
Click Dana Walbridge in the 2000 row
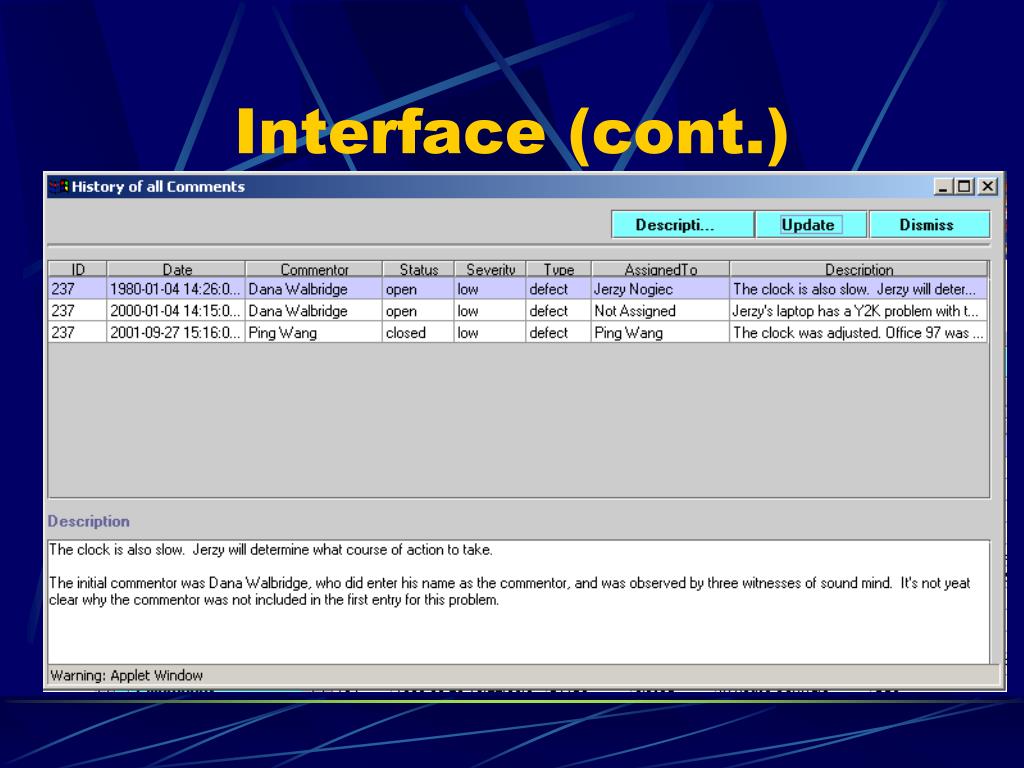coord(313,311)
